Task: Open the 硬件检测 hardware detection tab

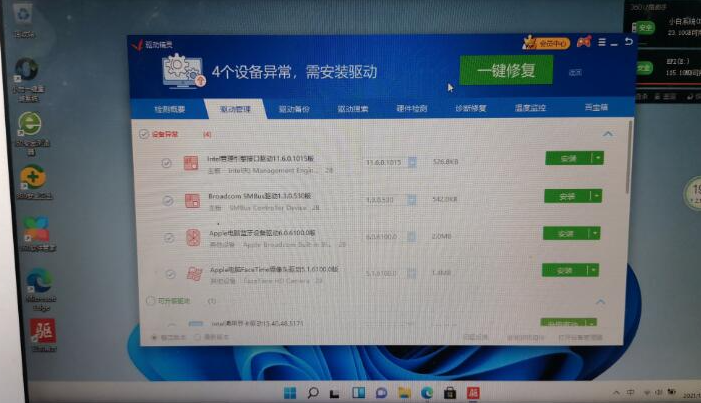Action: pyautogui.click(x=412, y=108)
